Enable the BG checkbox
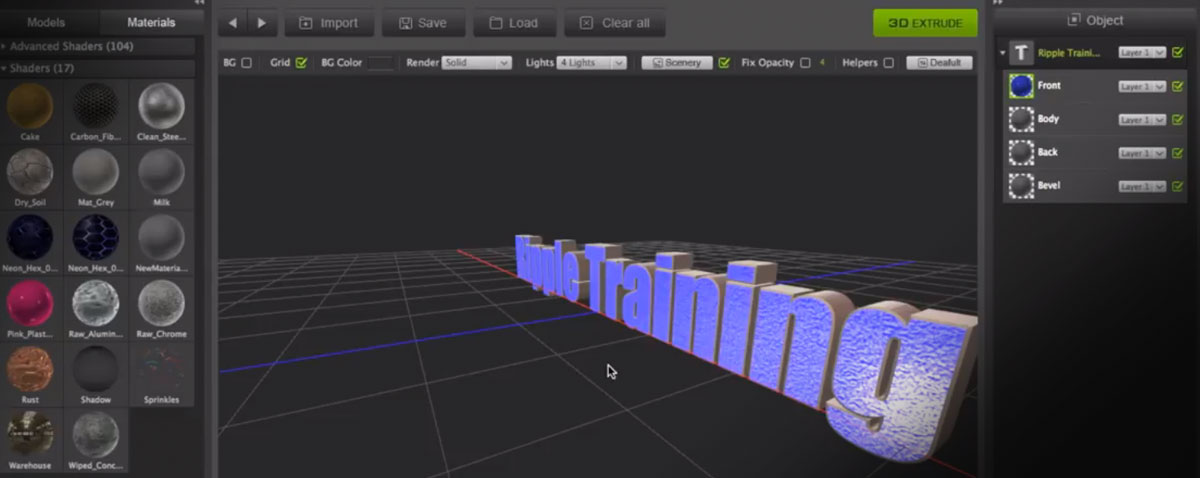The height and width of the screenshot is (478, 1200). [x=247, y=63]
